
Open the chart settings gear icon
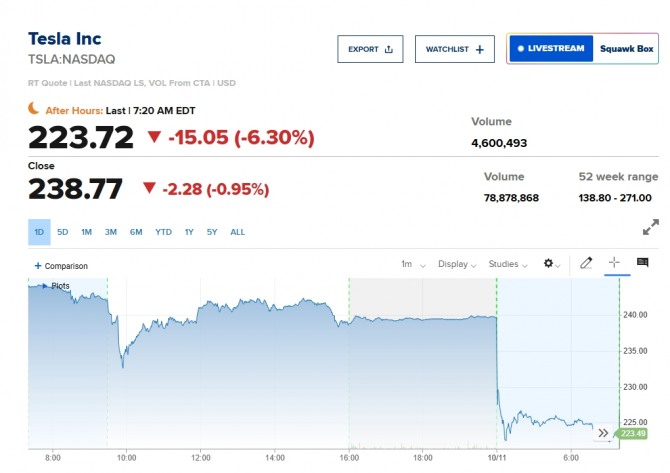[x=548, y=263]
